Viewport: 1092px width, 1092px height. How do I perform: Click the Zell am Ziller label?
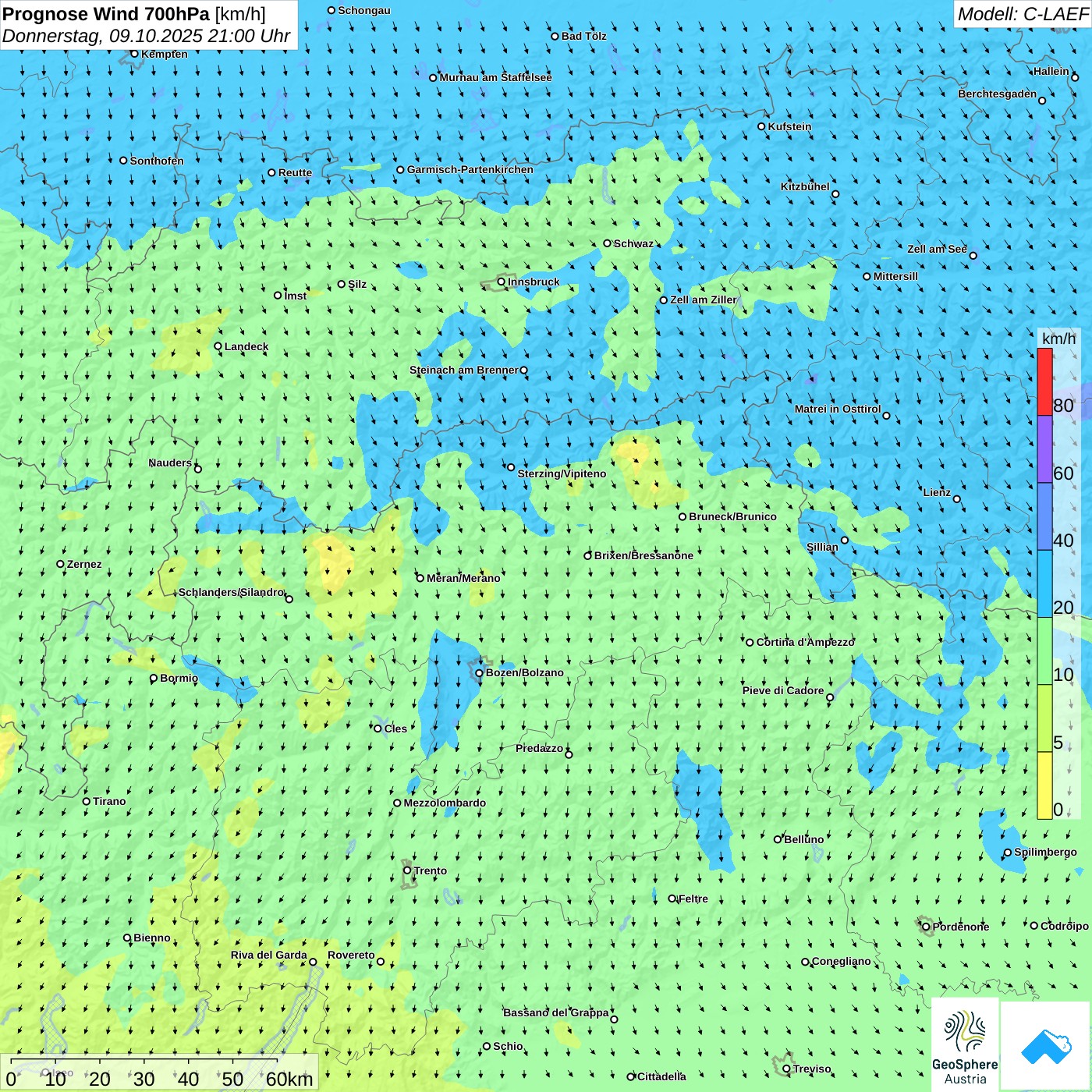coord(704,300)
